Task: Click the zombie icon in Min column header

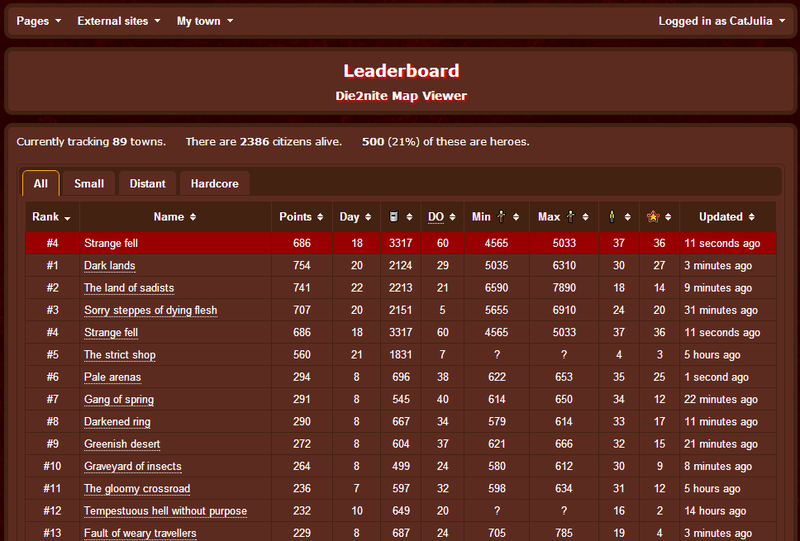Action: pyautogui.click(x=502, y=217)
